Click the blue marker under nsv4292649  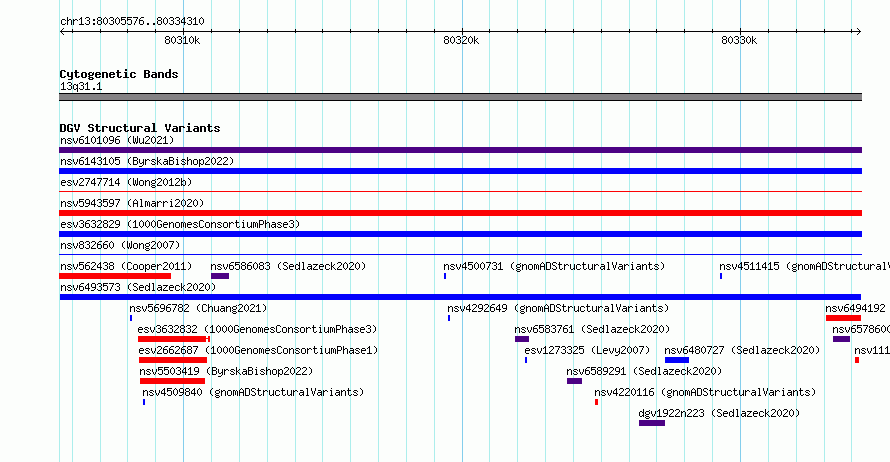click(449, 318)
